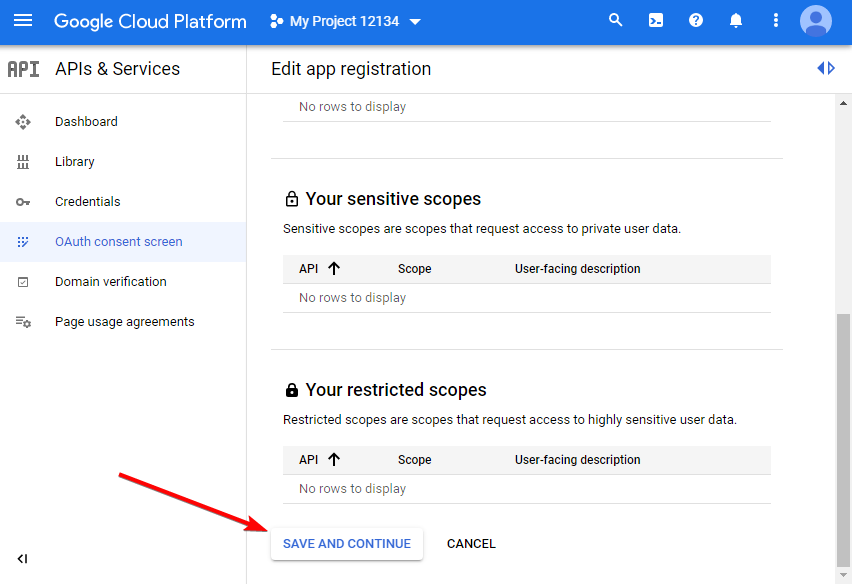Viewport: 852px width, 584px height.
Task: Toggle API sort order in sensitive scopes table
Action: (331, 268)
